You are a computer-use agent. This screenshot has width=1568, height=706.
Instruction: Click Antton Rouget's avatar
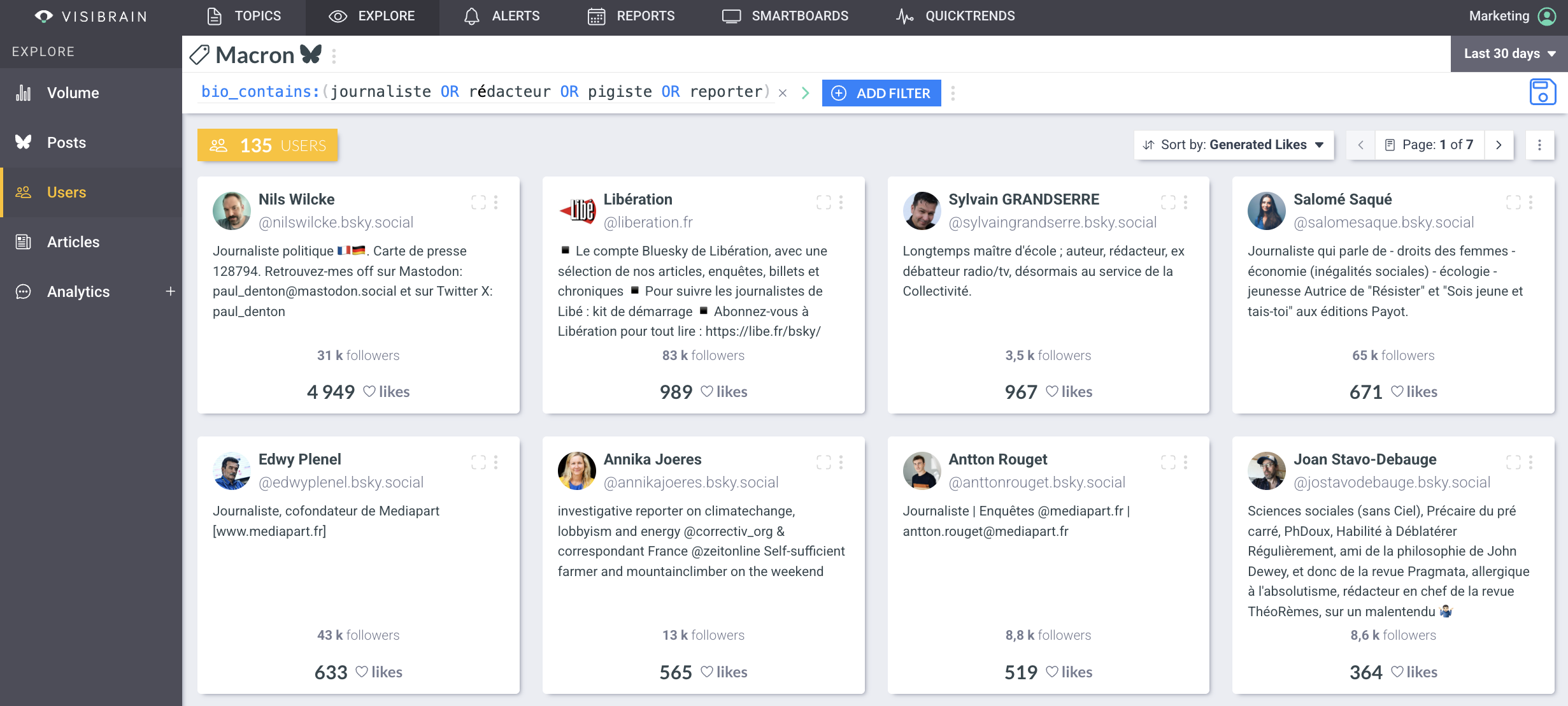(x=922, y=471)
